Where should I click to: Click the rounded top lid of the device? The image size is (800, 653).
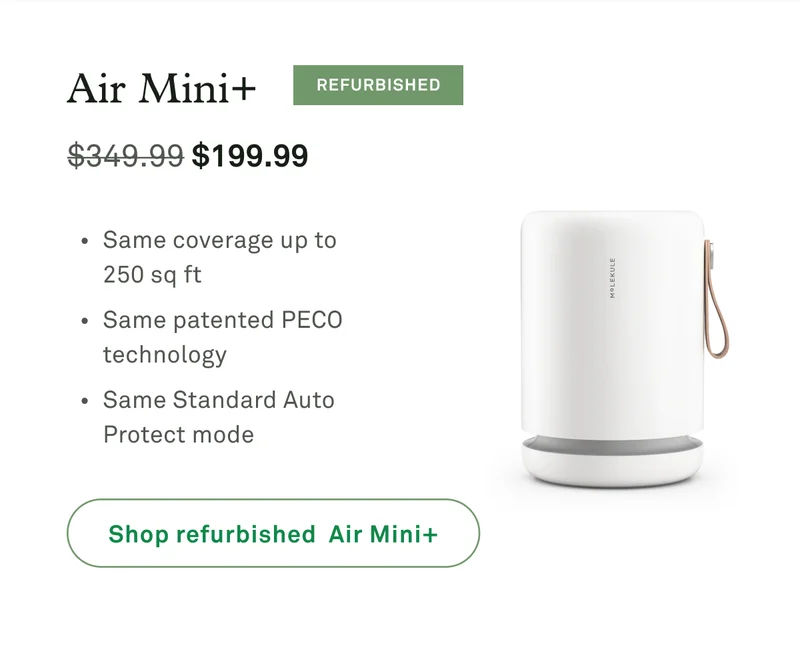coord(610,215)
